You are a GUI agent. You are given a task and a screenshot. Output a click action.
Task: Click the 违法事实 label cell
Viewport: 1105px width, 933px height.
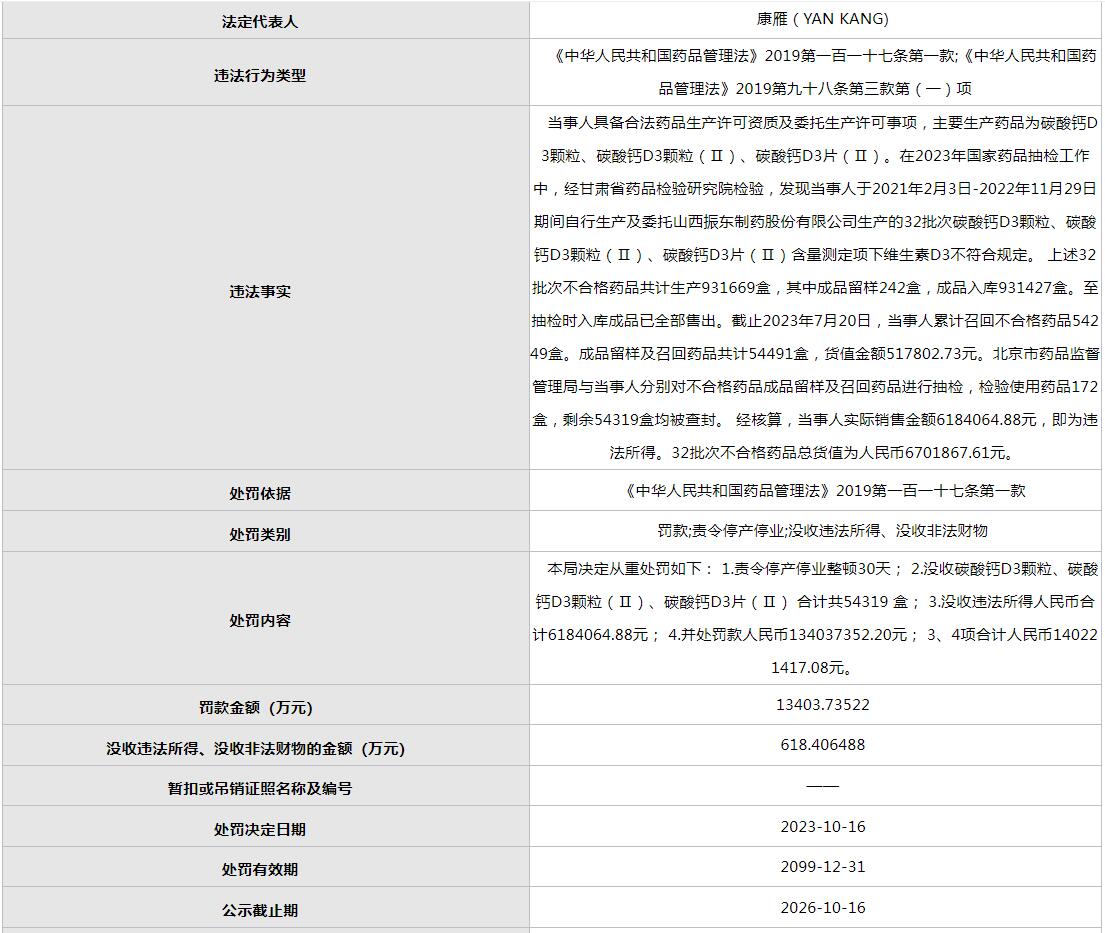[x=266, y=288]
